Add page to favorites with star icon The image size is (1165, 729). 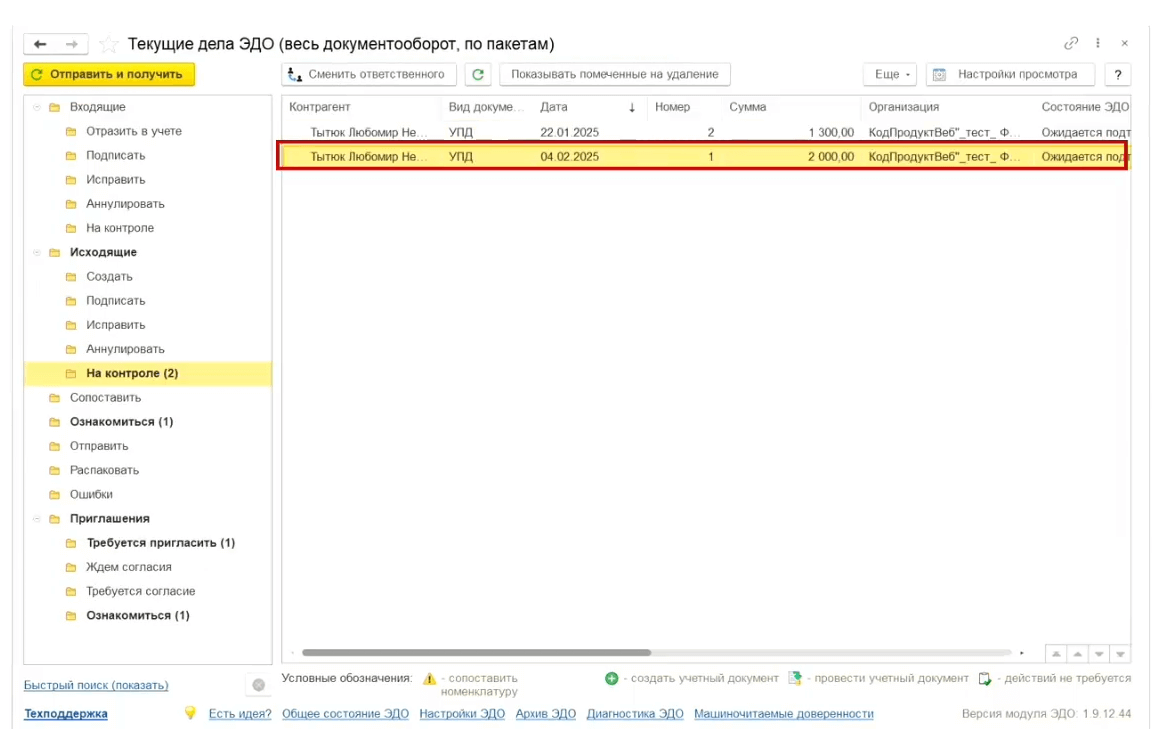coord(109,45)
